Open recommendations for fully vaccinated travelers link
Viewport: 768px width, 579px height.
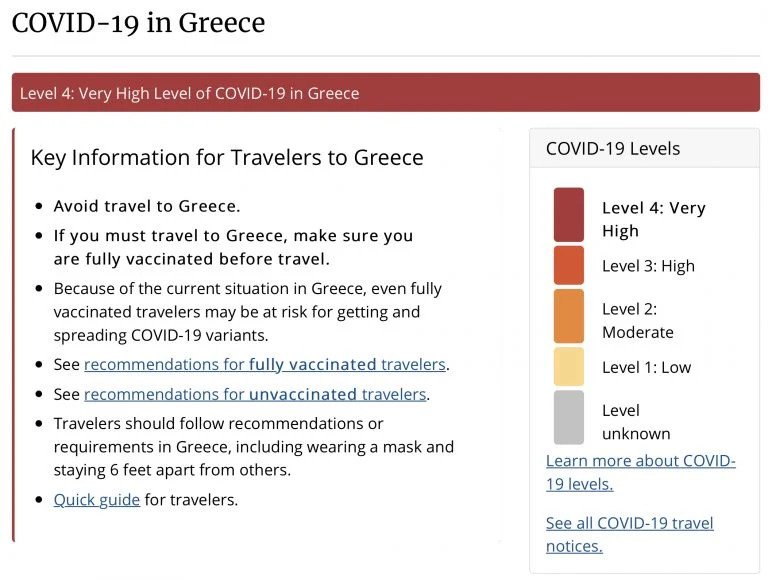tap(265, 364)
